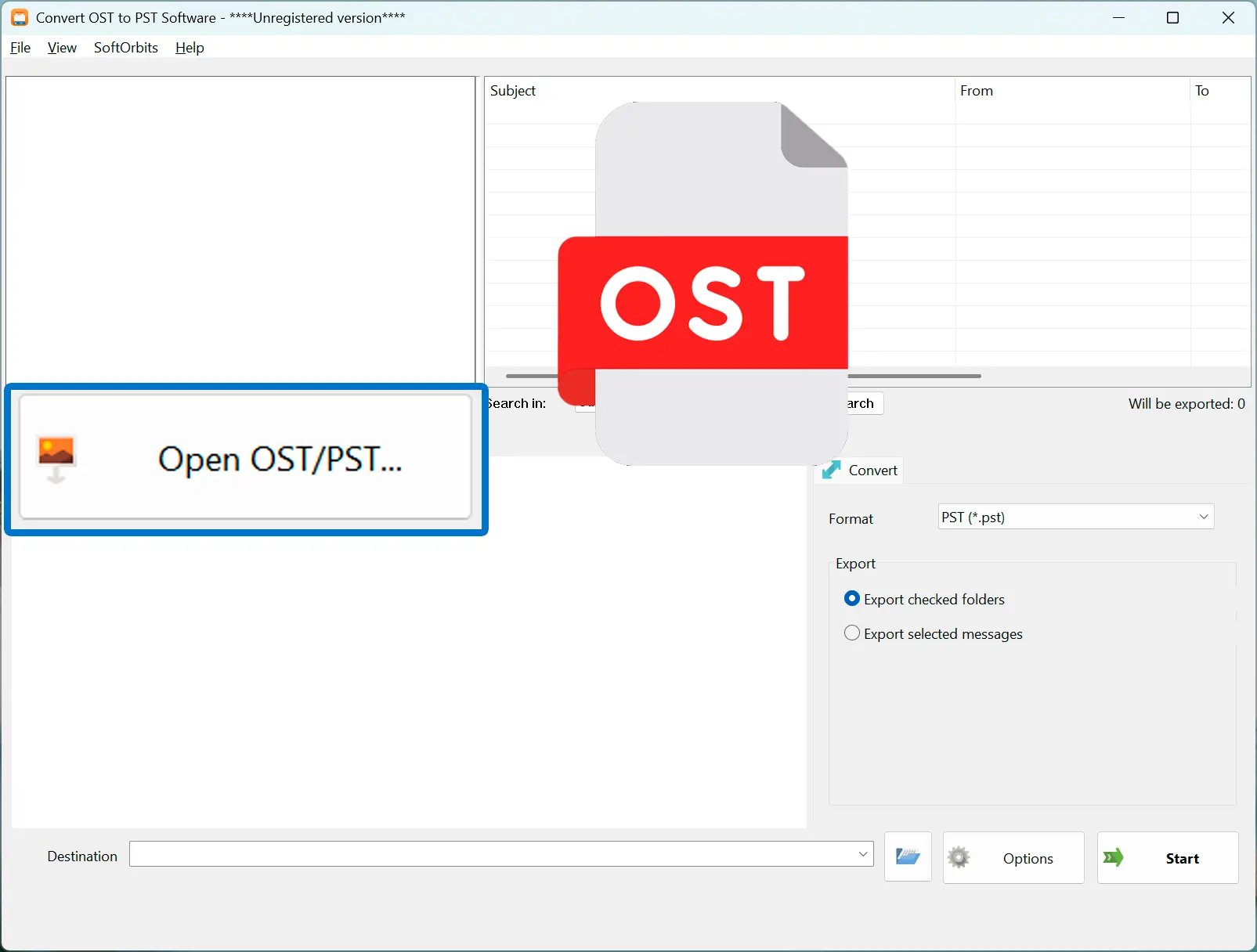Click the Open OST/PST button

(246, 457)
